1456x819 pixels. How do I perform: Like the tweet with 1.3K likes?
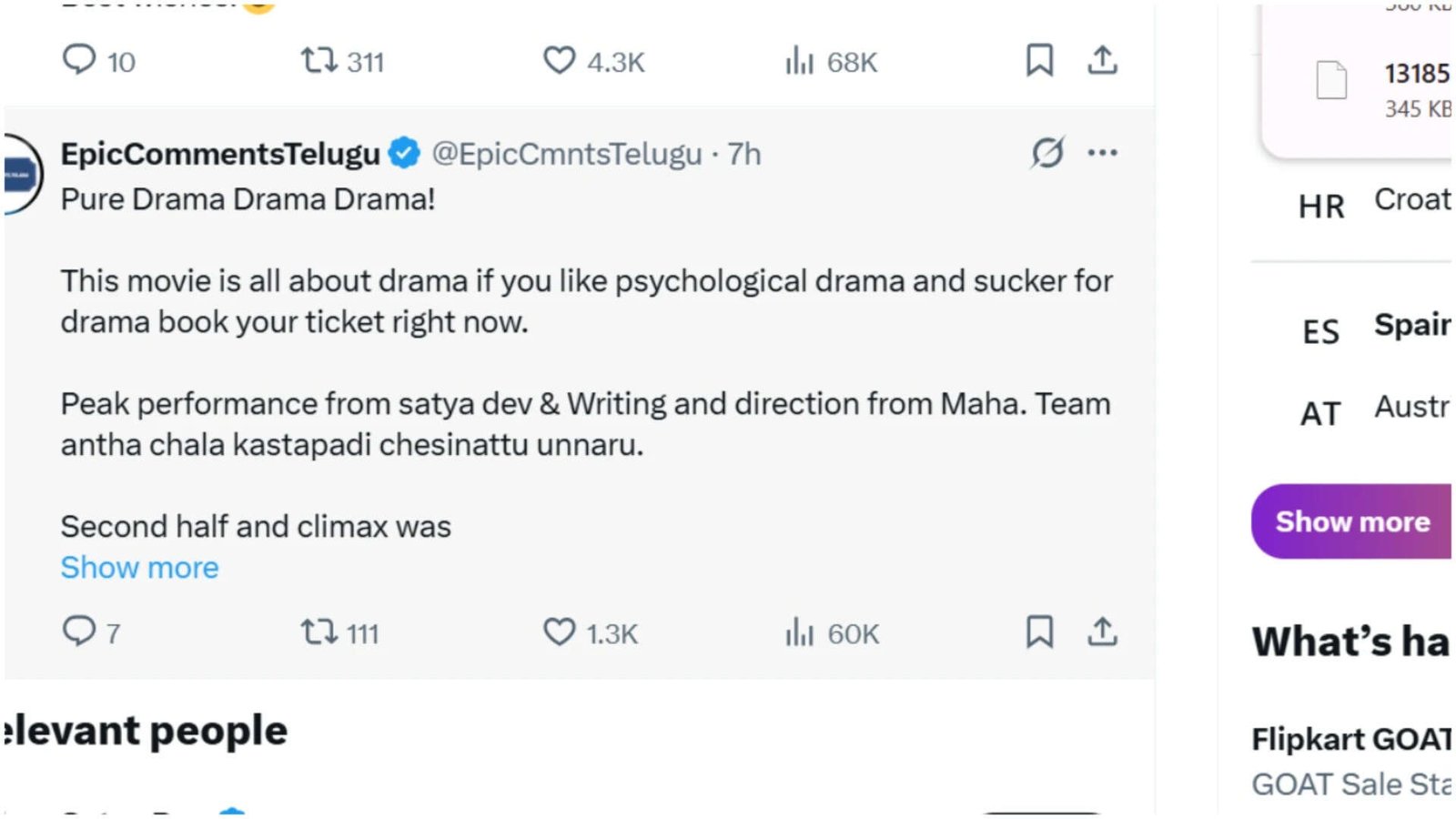point(591,632)
